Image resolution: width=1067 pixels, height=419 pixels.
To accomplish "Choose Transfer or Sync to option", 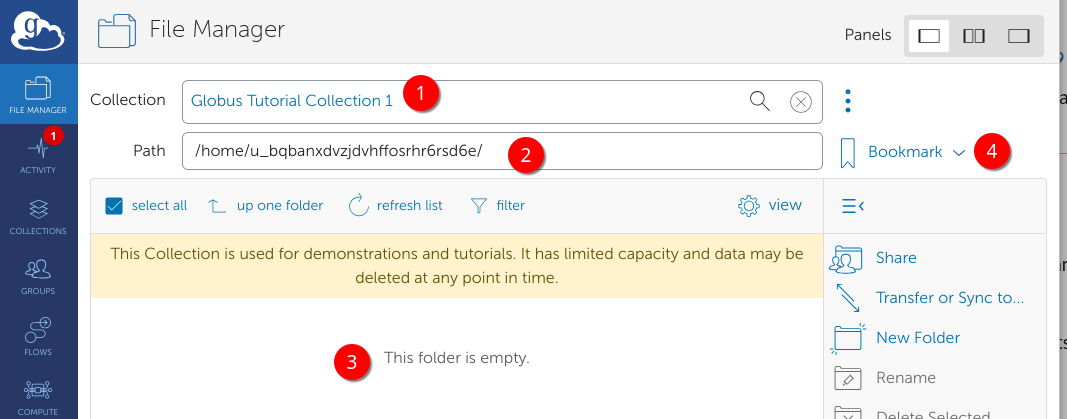I will pos(949,298).
